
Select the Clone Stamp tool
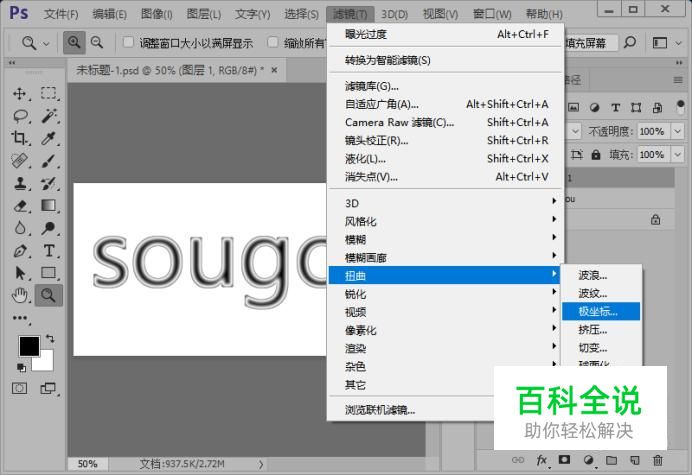click(x=19, y=183)
